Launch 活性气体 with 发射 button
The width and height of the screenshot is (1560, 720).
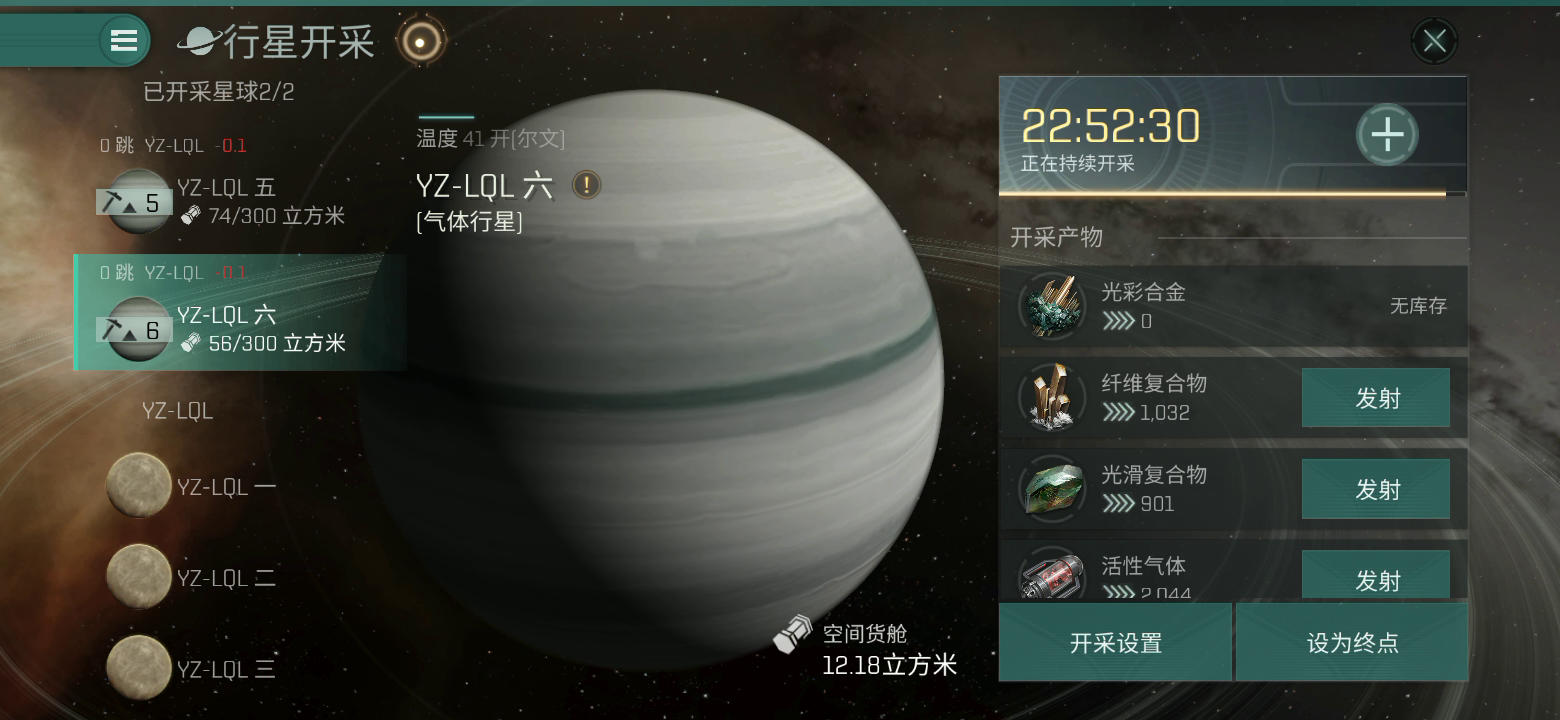(1376, 575)
